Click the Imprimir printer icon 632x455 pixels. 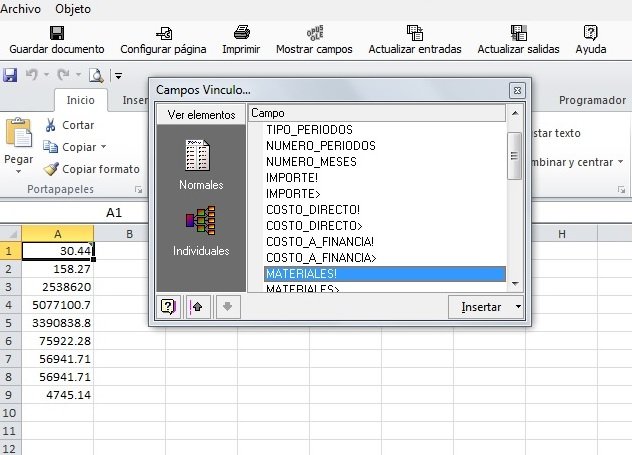click(241, 32)
